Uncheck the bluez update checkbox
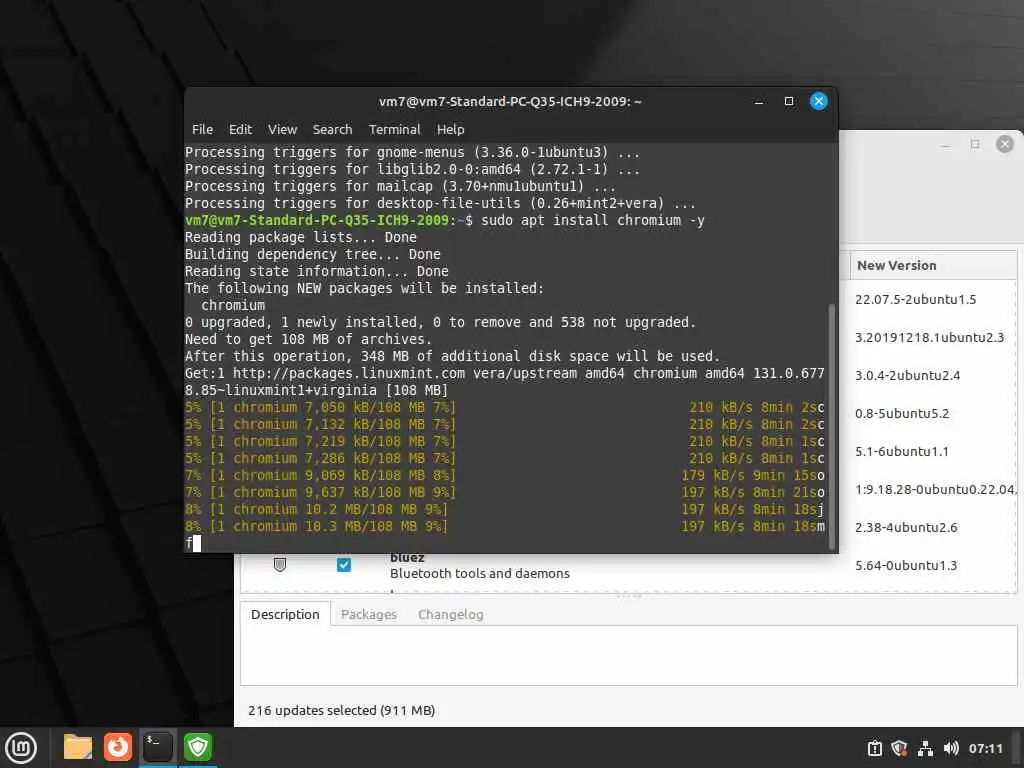Viewport: 1024px width, 768px height. pos(344,565)
